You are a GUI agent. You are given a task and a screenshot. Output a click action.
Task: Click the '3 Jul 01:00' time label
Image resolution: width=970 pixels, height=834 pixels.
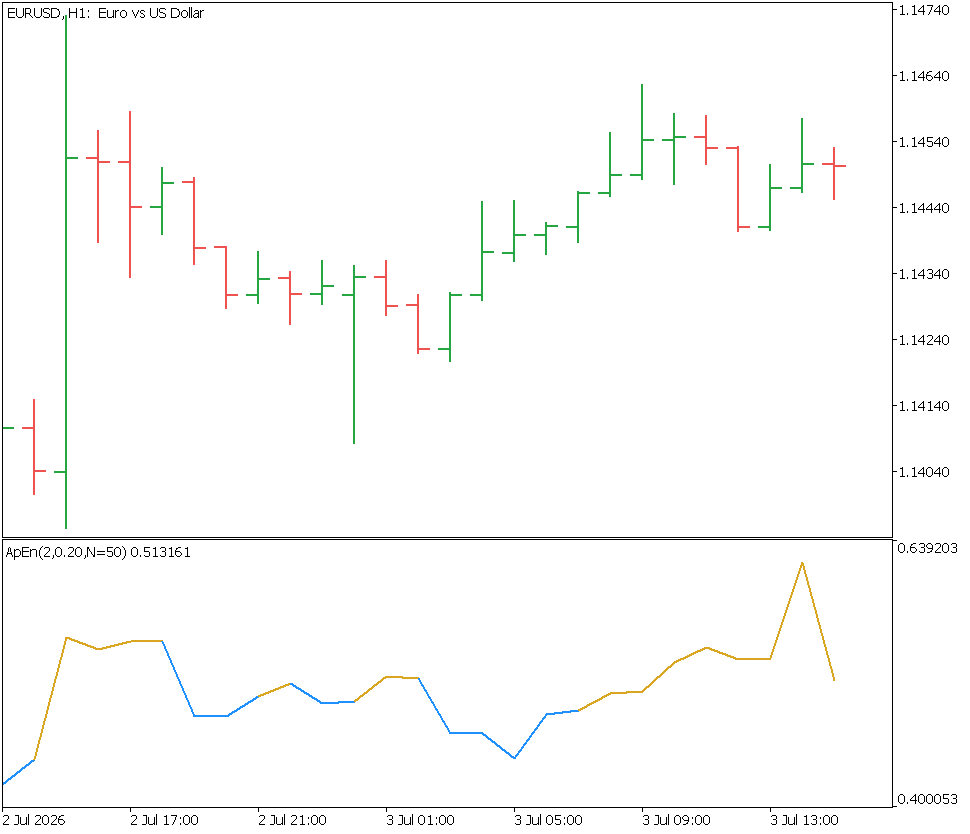[x=421, y=820]
